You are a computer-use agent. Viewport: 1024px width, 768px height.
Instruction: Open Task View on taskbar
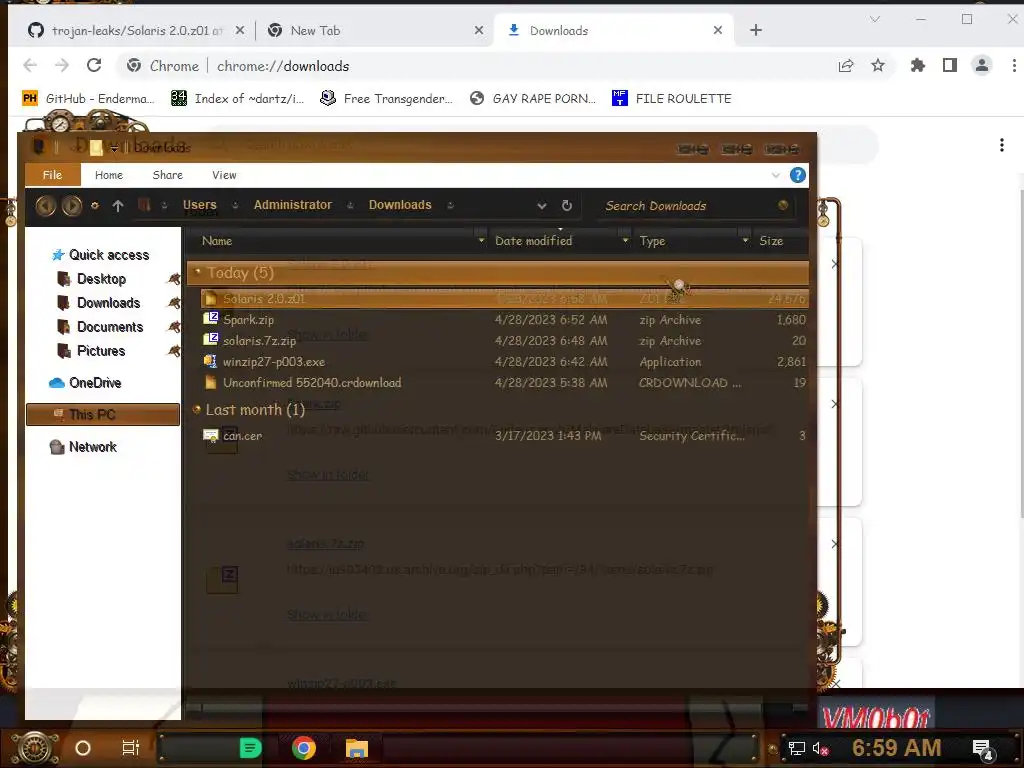[131, 748]
